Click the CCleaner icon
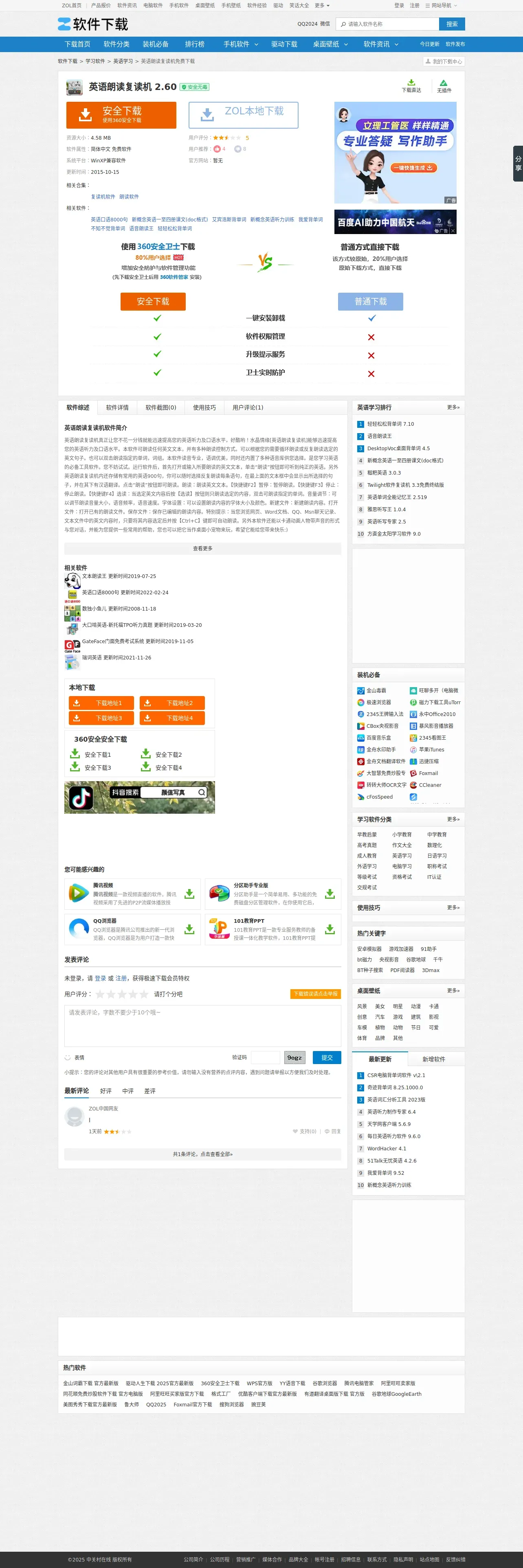The height and width of the screenshot is (1568, 523). (413, 785)
